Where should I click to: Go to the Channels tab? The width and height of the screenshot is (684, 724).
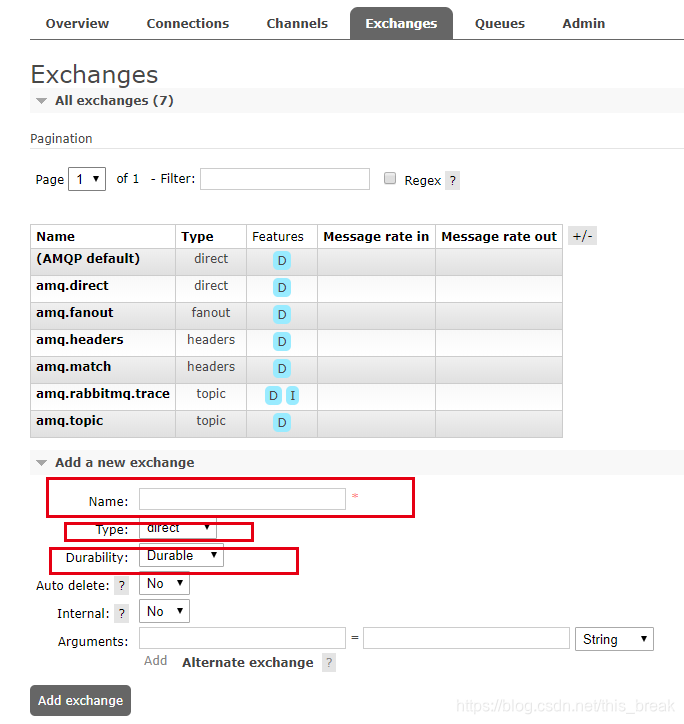tap(297, 24)
